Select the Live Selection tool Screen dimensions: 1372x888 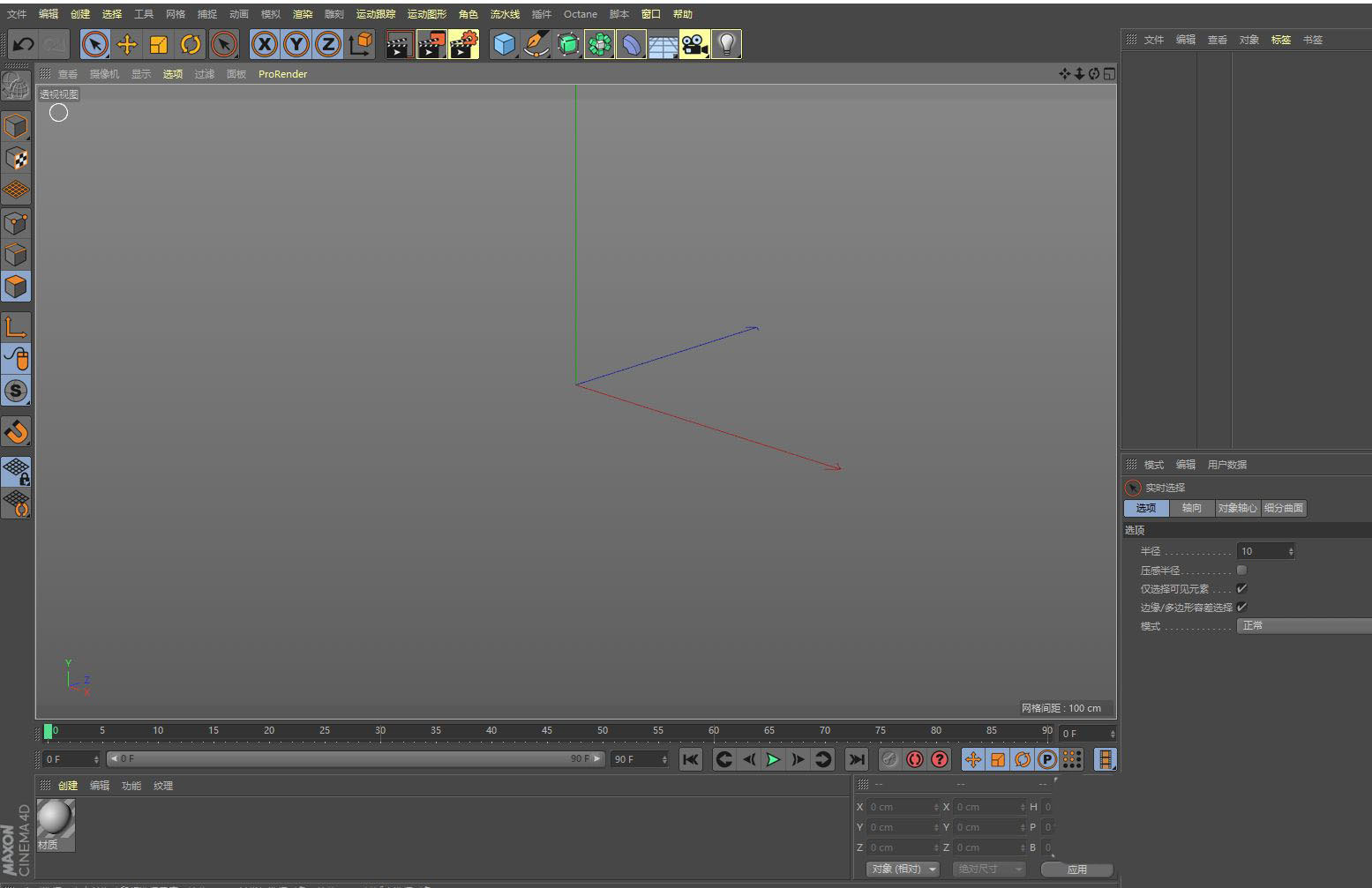[x=95, y=44]
